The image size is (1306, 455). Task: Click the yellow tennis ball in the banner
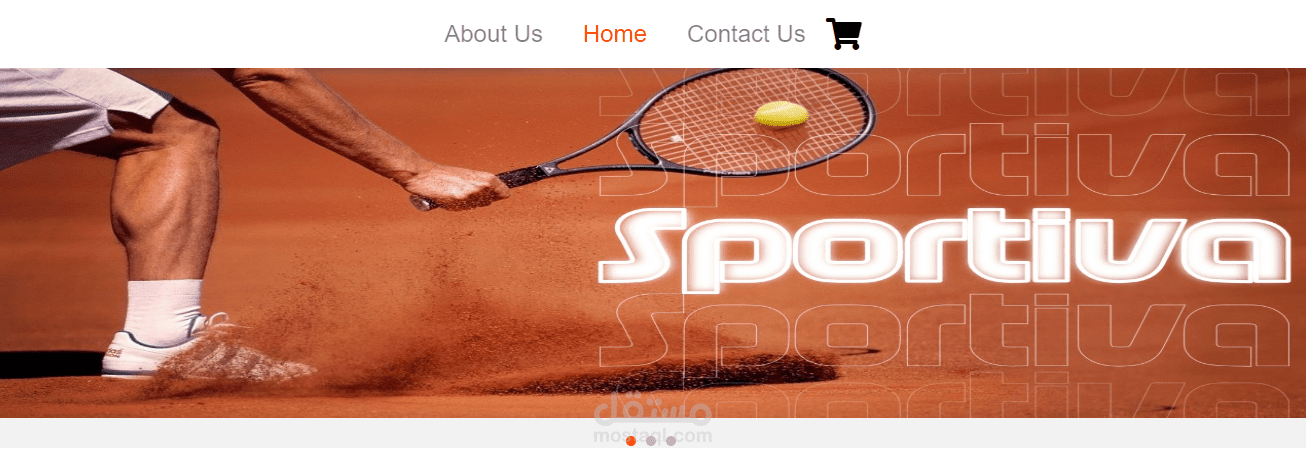pyautogui.click(x=780, y=114)
